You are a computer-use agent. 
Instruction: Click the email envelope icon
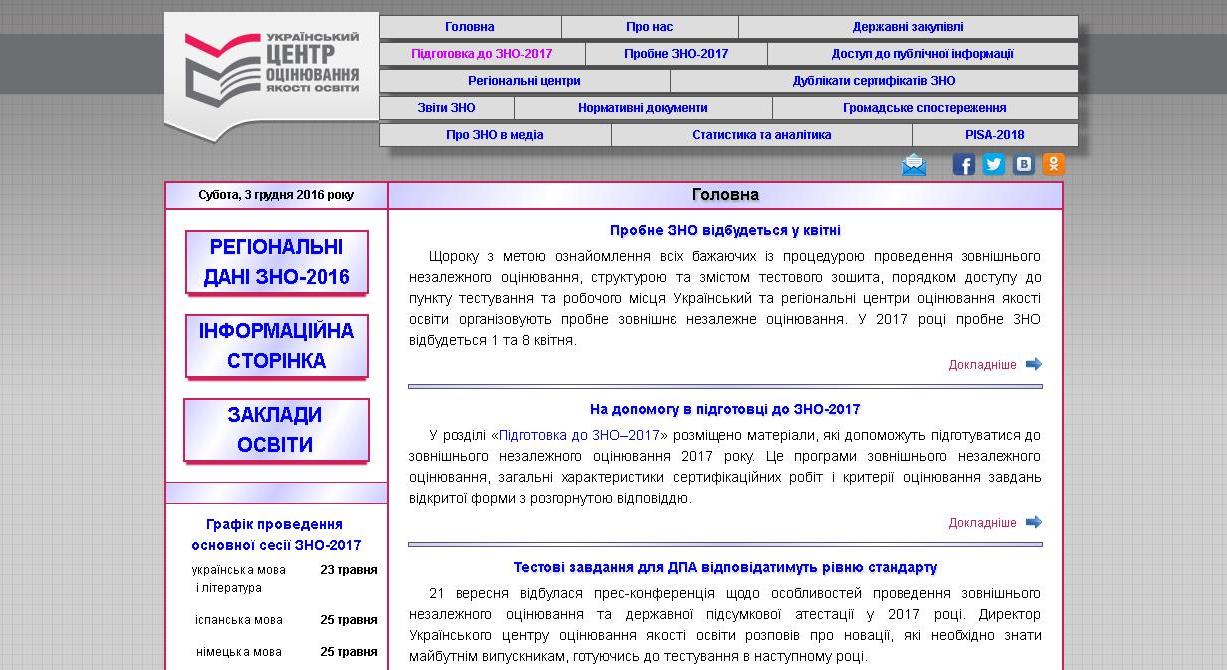(x=914, y=165)
